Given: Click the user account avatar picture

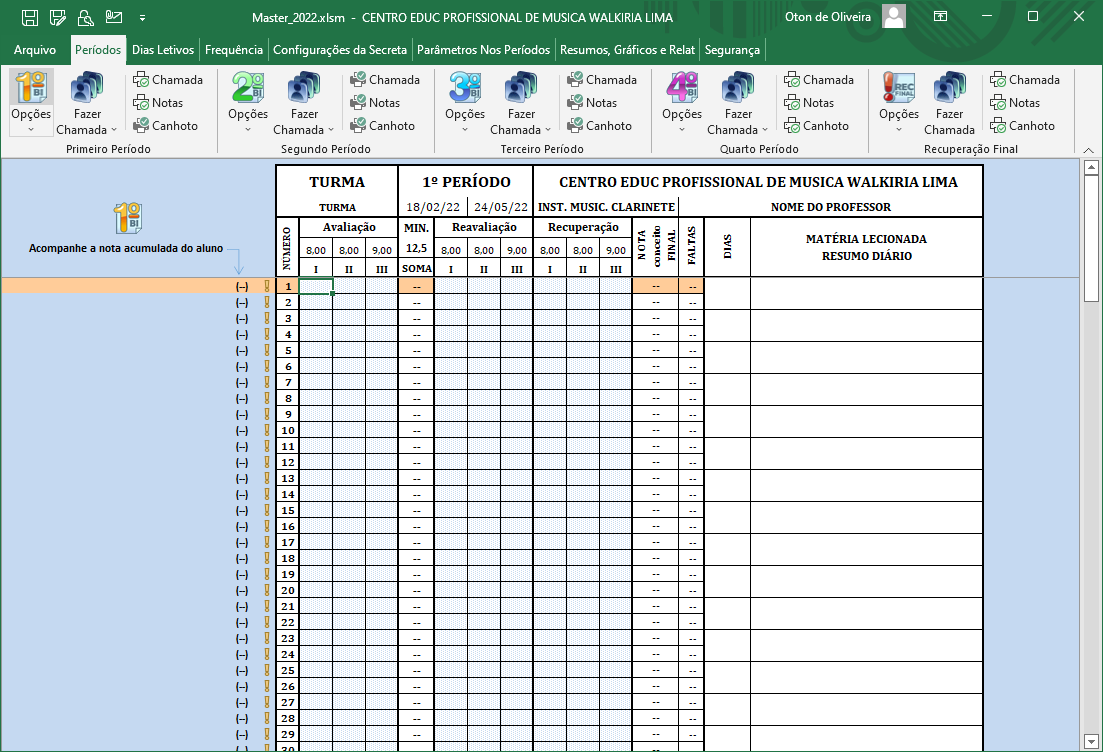Looking at the screenshot, I should (894, 17).
